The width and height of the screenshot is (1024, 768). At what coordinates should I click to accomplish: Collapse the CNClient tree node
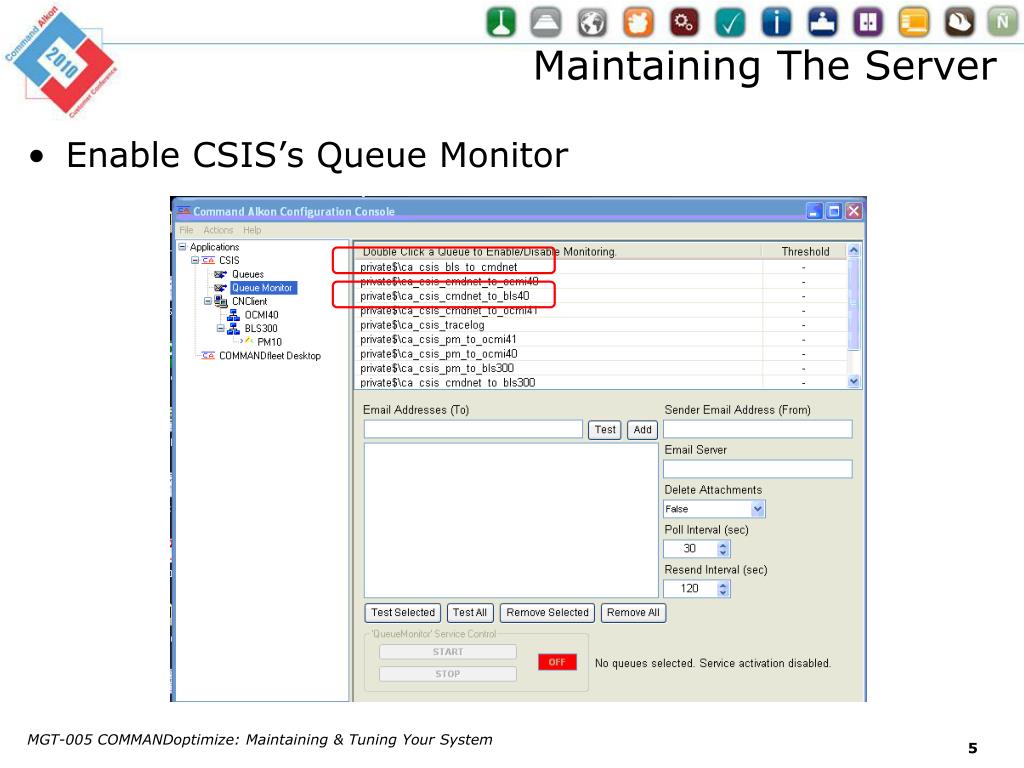click(208, 301)
